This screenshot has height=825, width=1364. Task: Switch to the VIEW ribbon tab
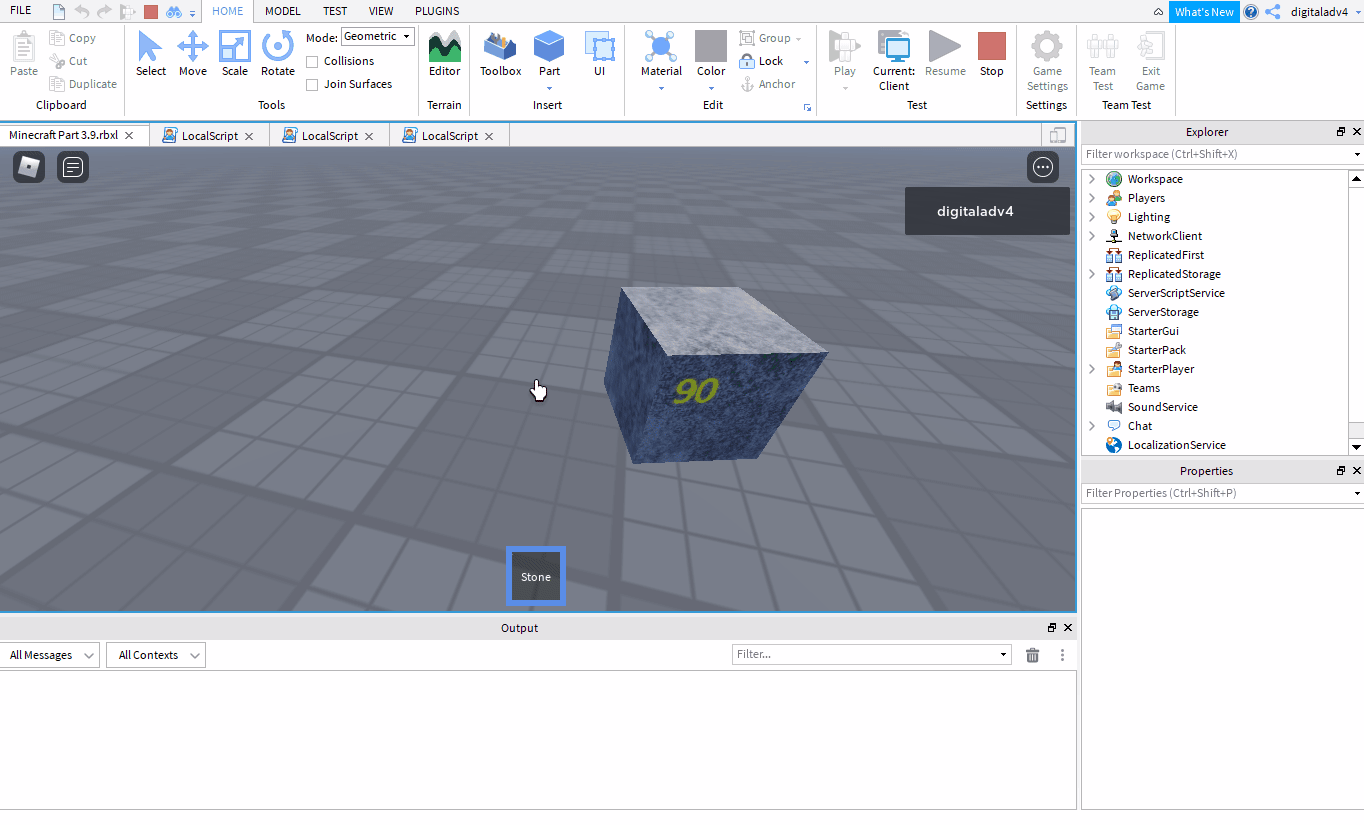381,11
